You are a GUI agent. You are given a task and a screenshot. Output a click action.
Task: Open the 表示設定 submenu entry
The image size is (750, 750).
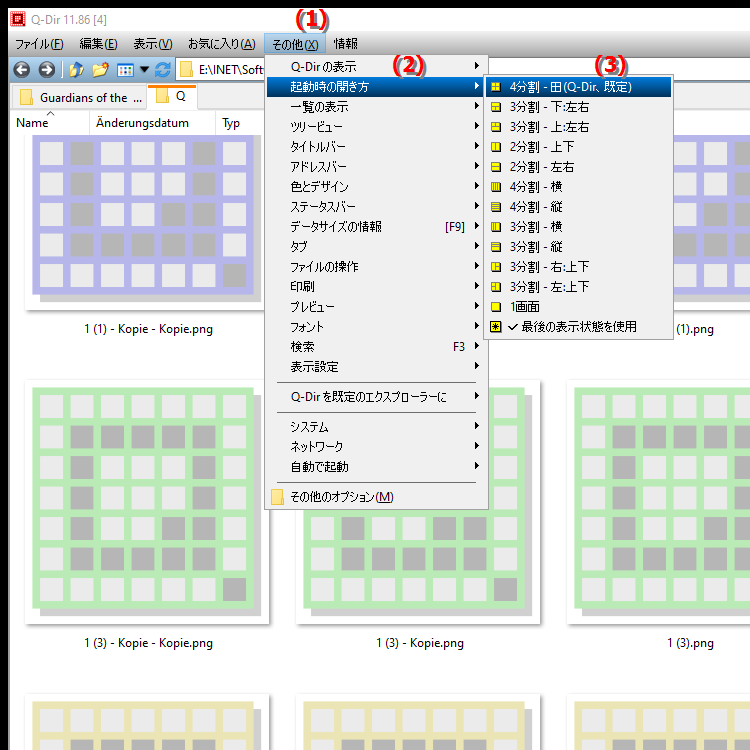click(x=377, y=367)
